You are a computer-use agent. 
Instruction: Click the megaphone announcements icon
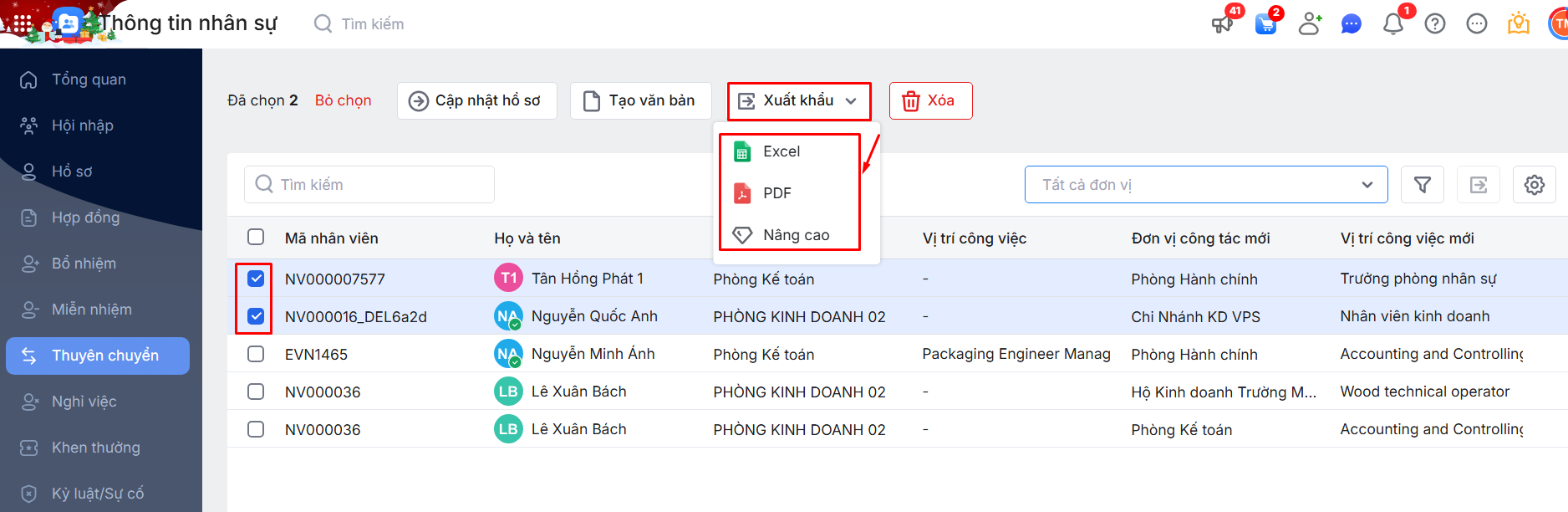(x=1222, y=23)
